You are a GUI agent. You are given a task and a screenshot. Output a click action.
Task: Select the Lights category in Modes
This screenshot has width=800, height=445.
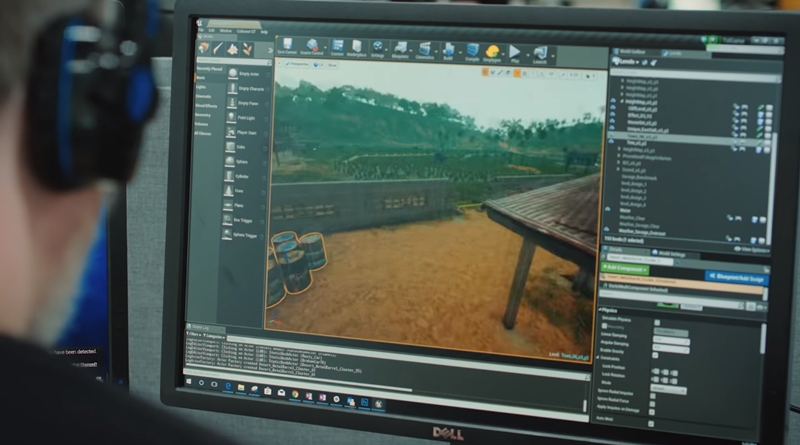click(x=201, y=87)
